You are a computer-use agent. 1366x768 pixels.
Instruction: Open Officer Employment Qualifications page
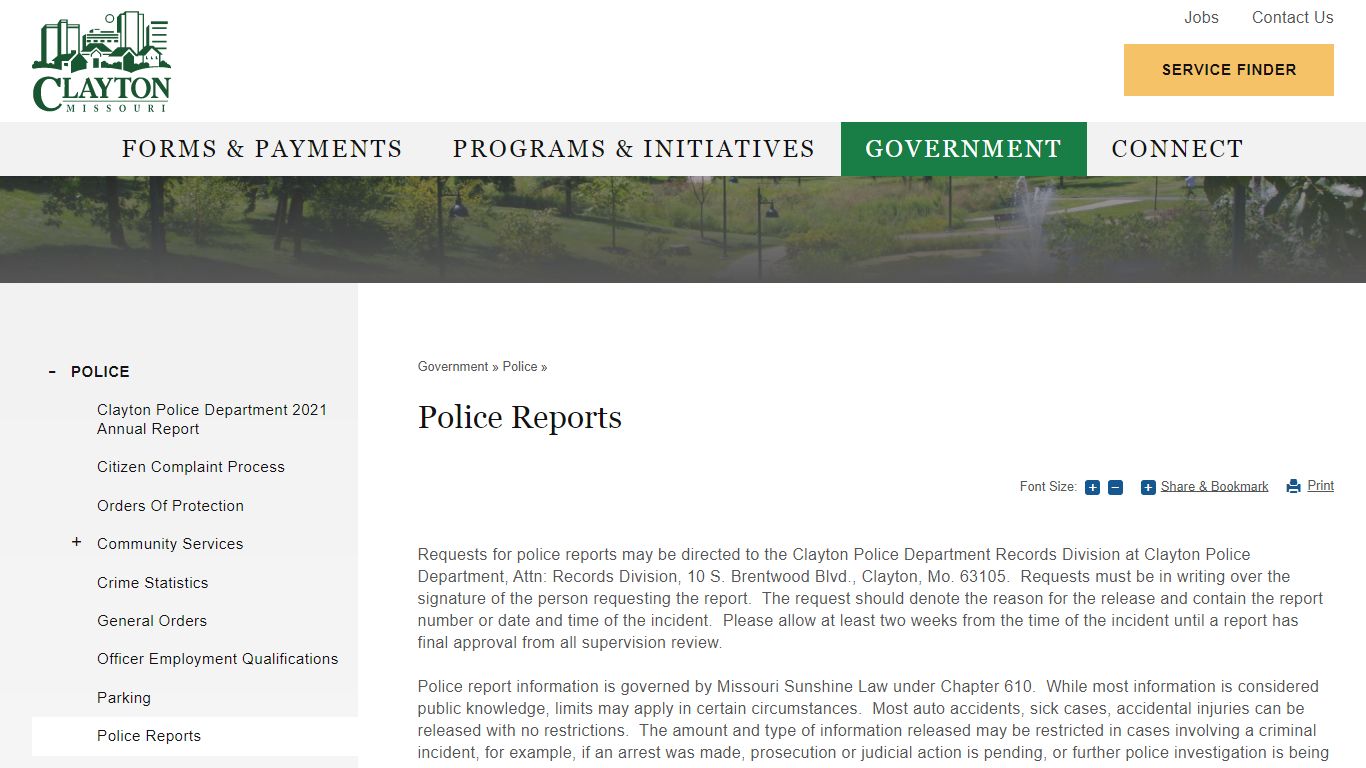(x=218, y=659)
